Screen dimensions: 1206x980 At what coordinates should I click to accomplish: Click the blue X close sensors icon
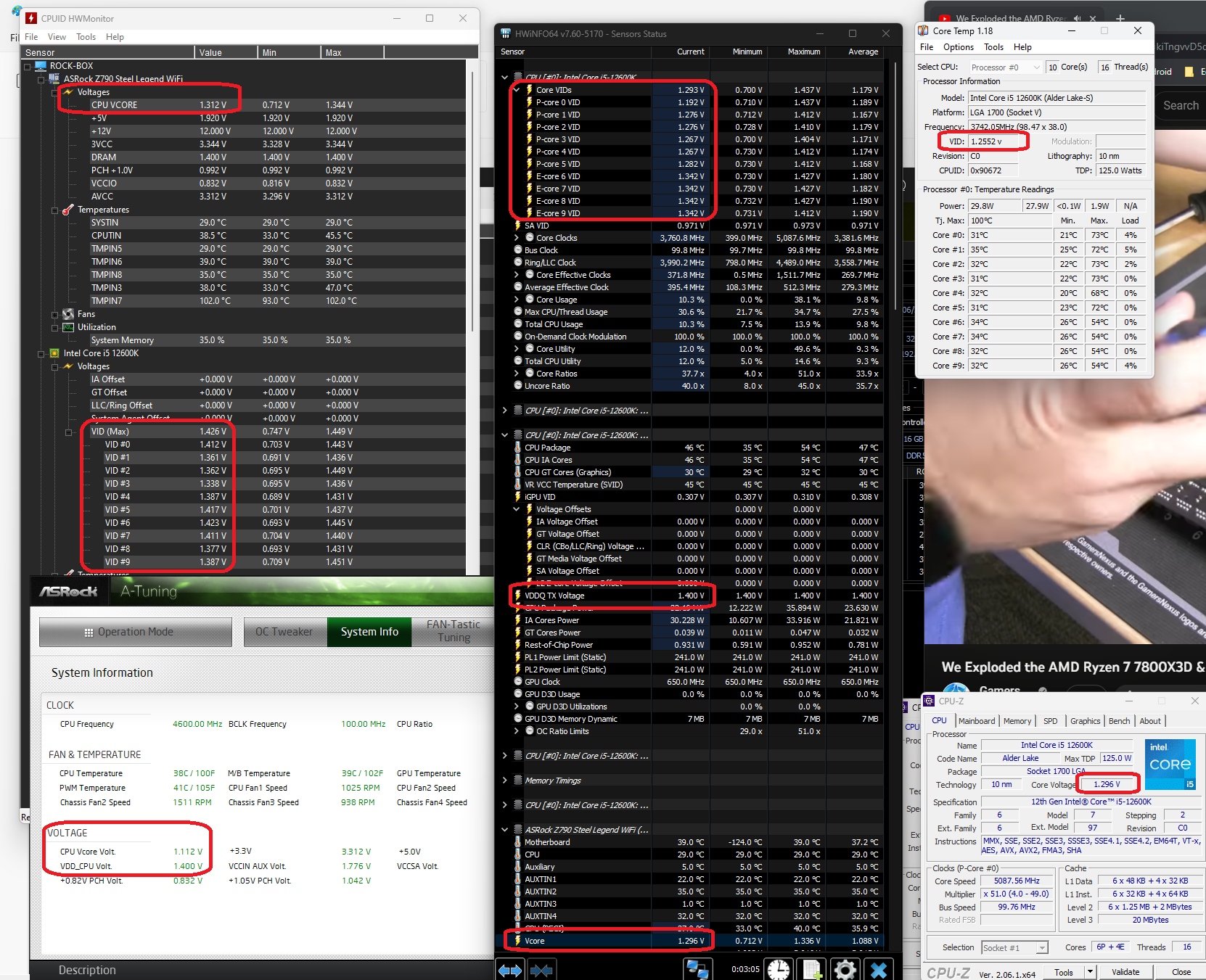click(879, 969)
